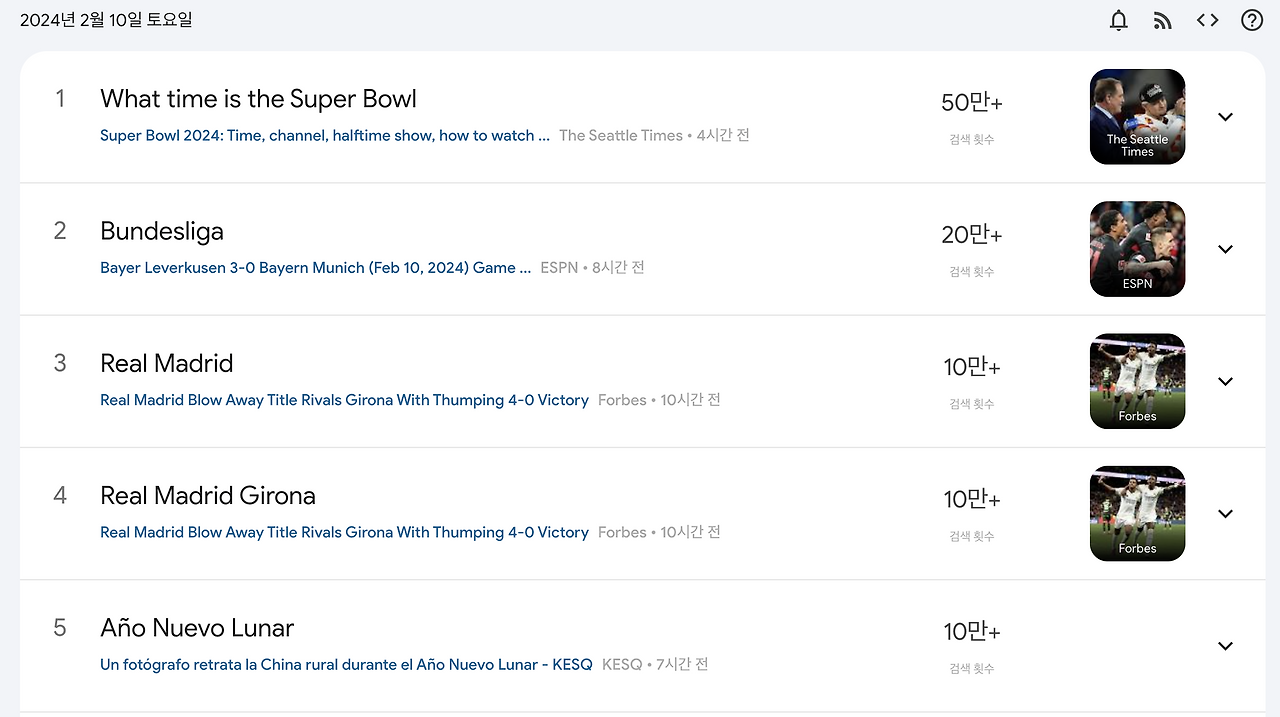The height and width of the screenshot is (717, 1280).
Task: Click the Bundesliga trend title
Action: click(162, 231)
